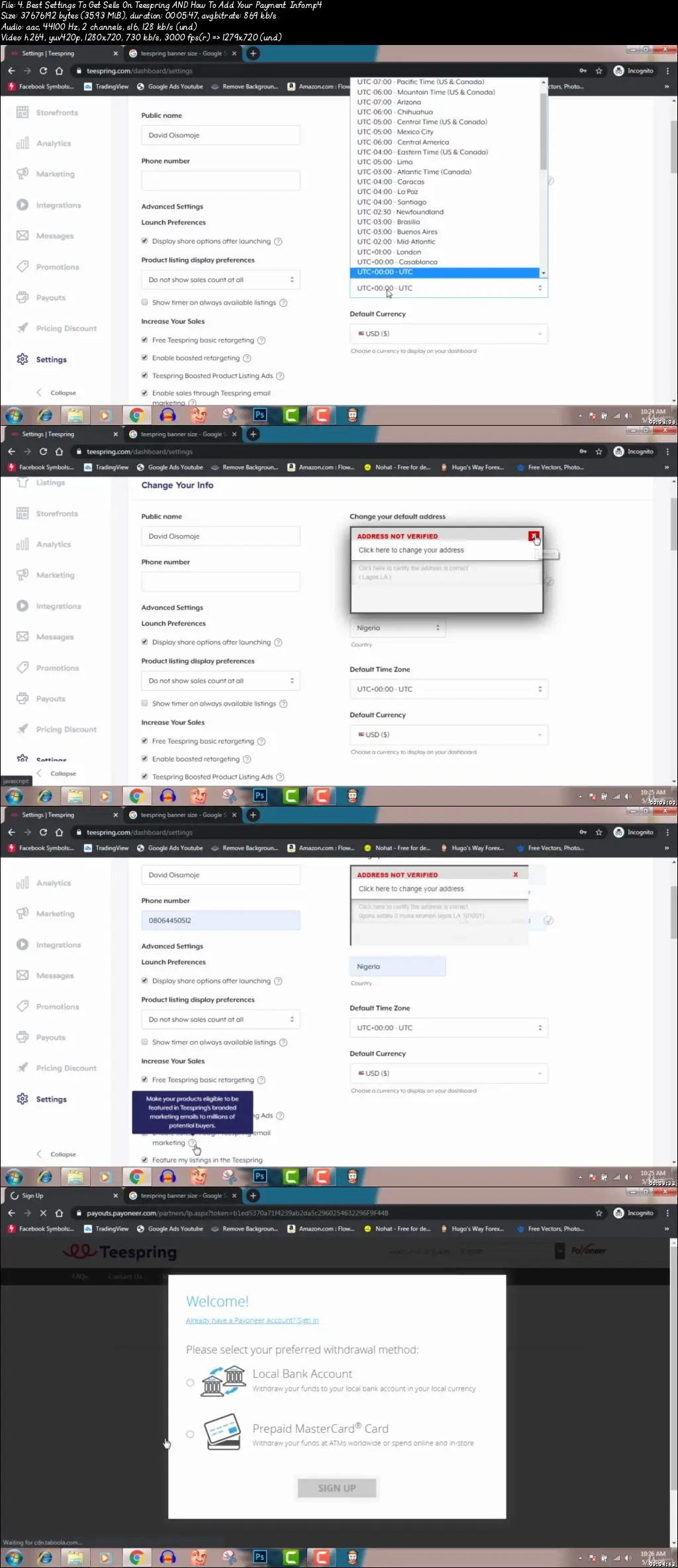Click phone number field containing 08064450512
Screen dimensions: 678x1568
[220, 920]
